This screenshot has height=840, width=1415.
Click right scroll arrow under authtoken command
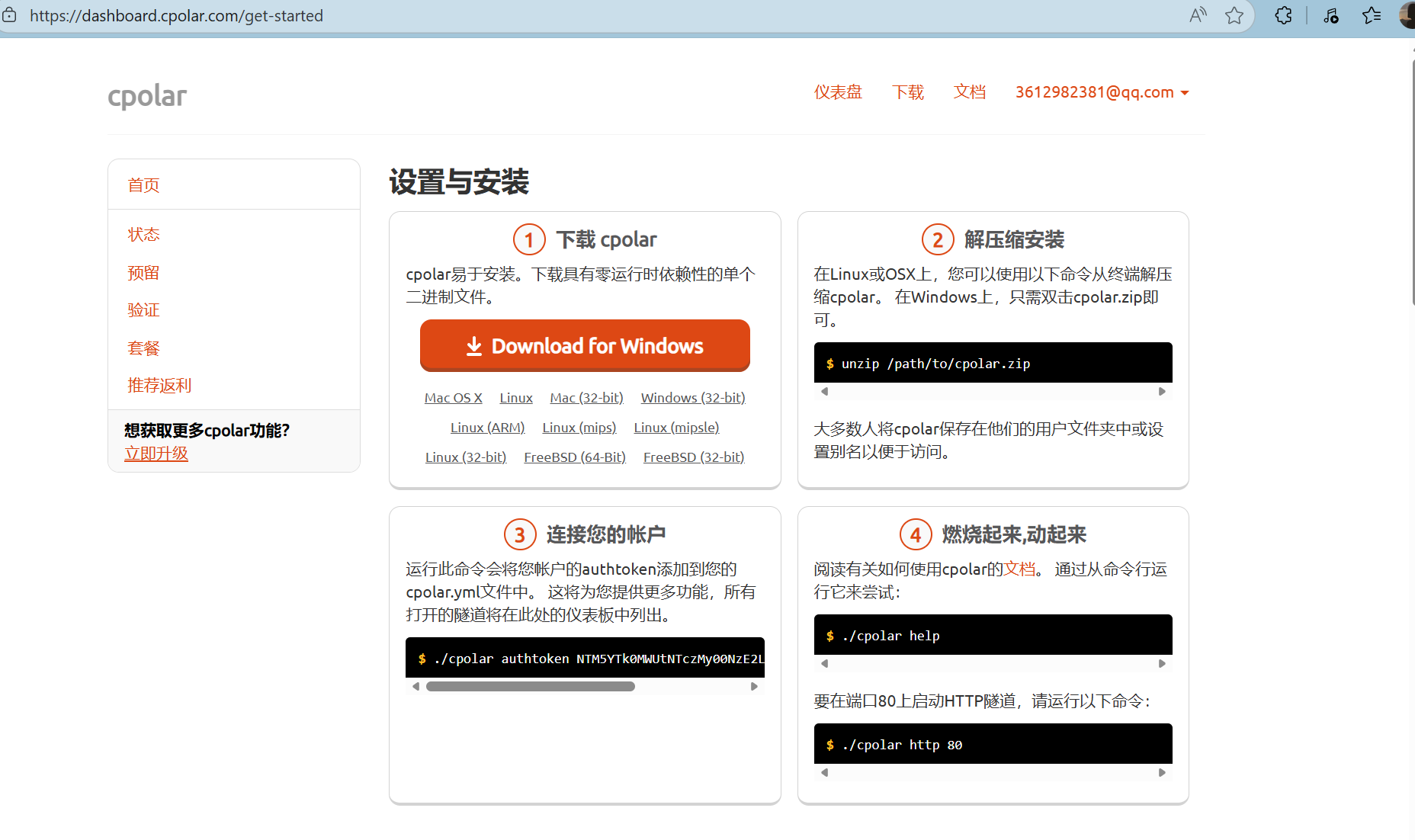(x=754, y=687)
